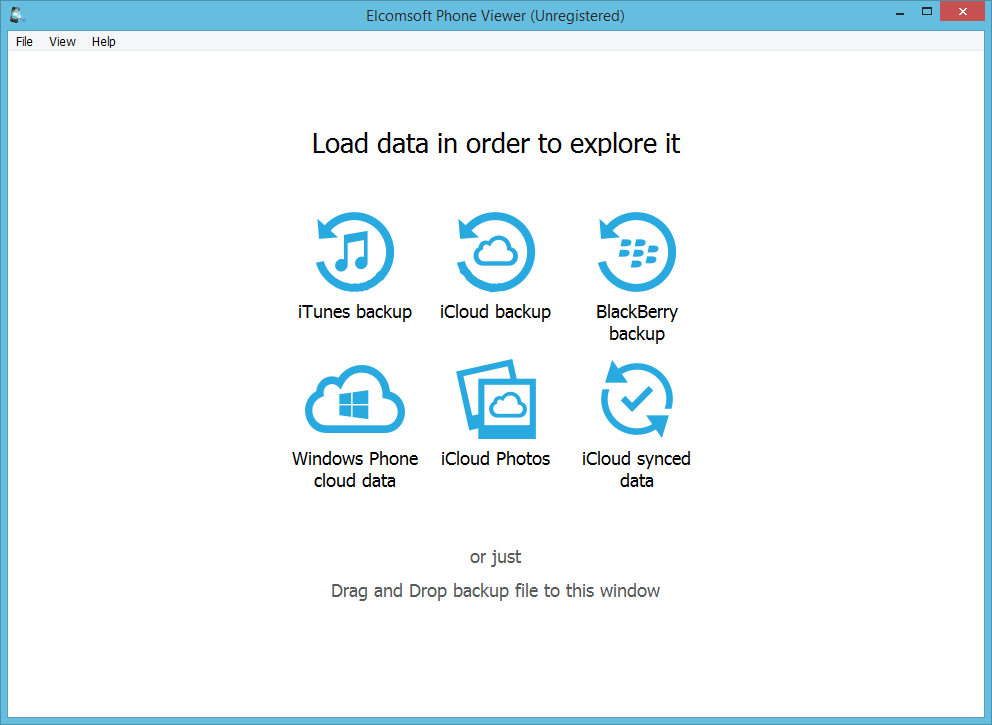Screen dimensions: 992x725
Task: Minimize the Elcomsoft Phone Viewer window
Action: click(x=898, y=12)
